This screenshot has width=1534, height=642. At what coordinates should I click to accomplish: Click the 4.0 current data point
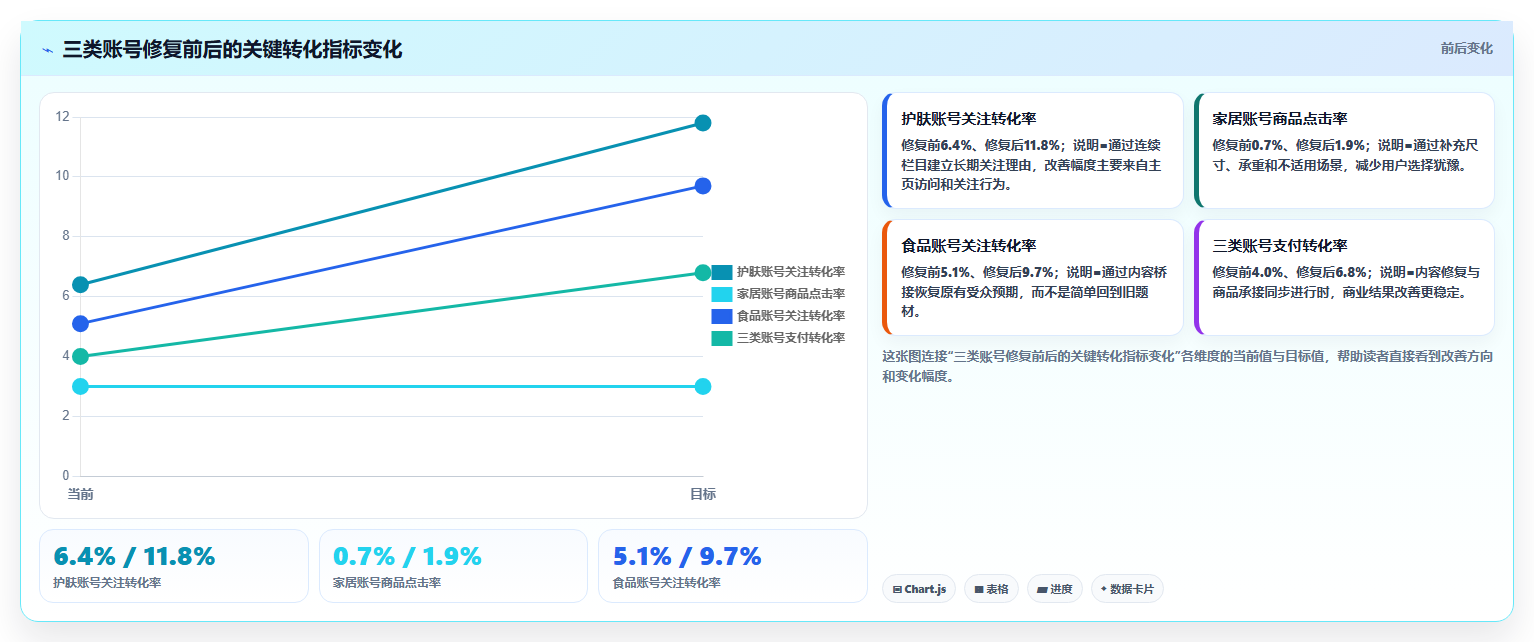[x=81, y=357]
